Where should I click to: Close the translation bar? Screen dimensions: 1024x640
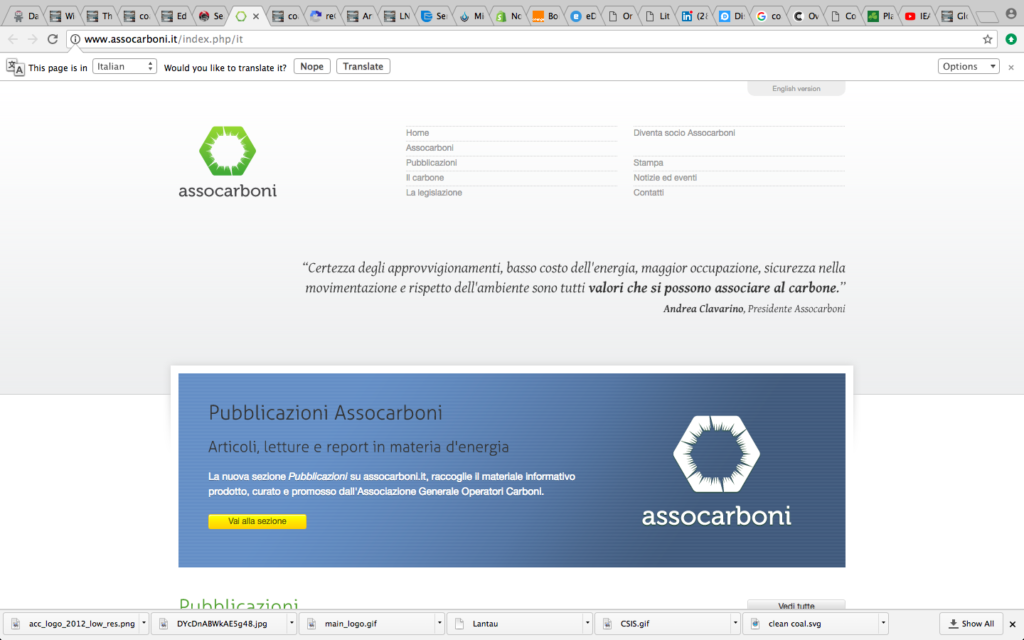tap(1011, 67)
